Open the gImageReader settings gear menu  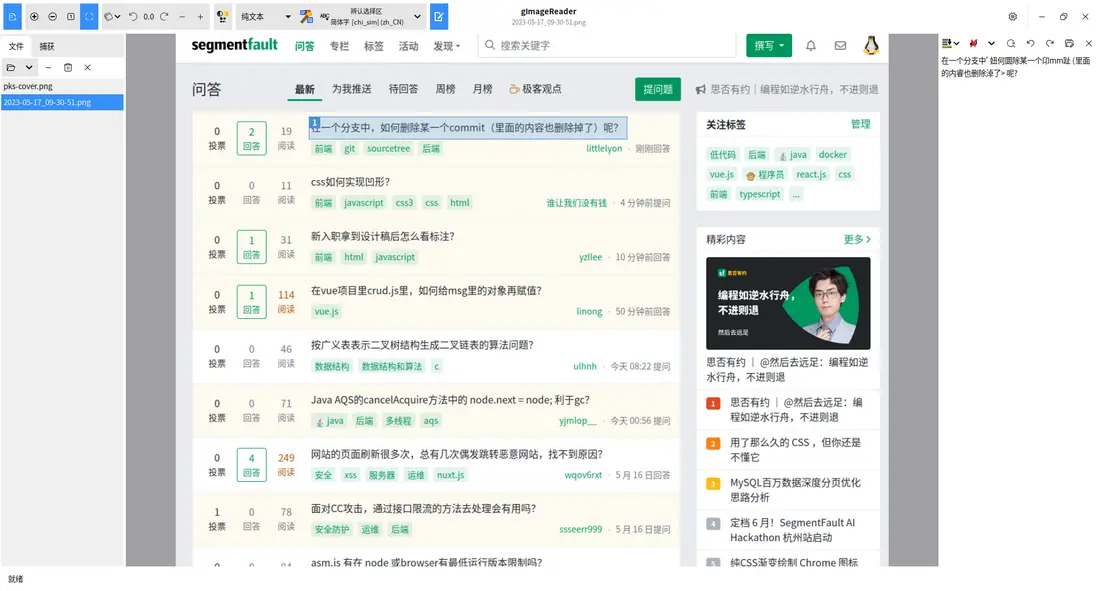pos(1012,16)
